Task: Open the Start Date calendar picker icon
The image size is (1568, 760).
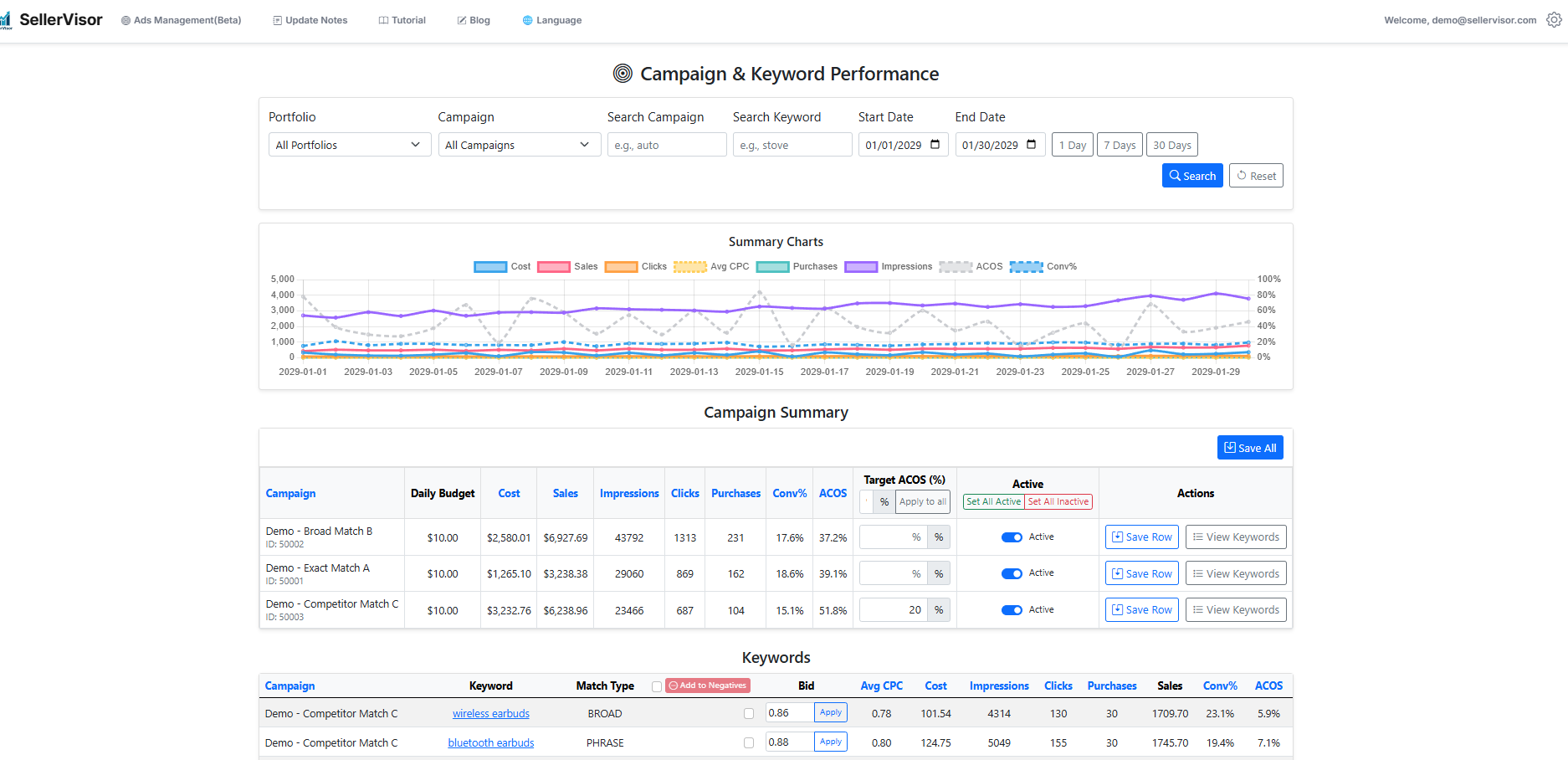Action: coord(935,145)
